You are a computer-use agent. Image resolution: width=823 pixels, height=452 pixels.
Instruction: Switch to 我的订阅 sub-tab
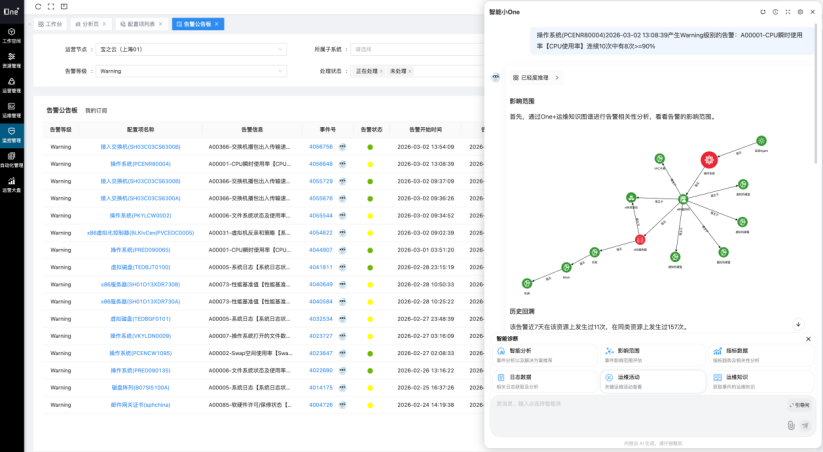[x=96, y=111]
